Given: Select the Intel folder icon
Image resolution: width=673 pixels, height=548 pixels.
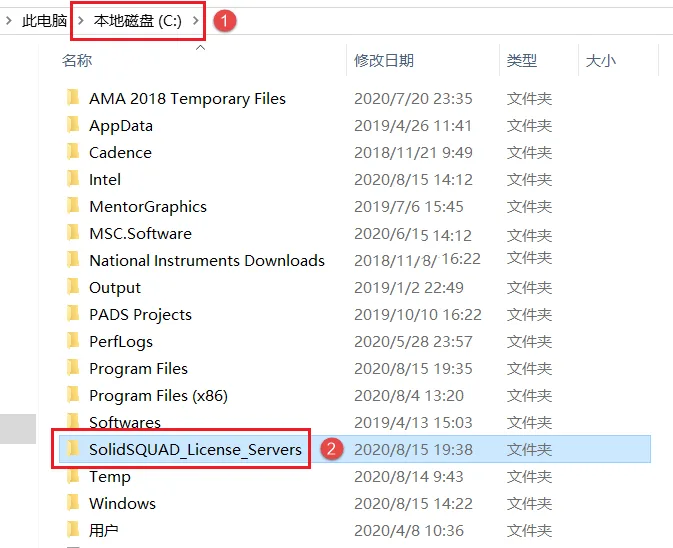Looking at the screenshot, I should coord(73,179).
